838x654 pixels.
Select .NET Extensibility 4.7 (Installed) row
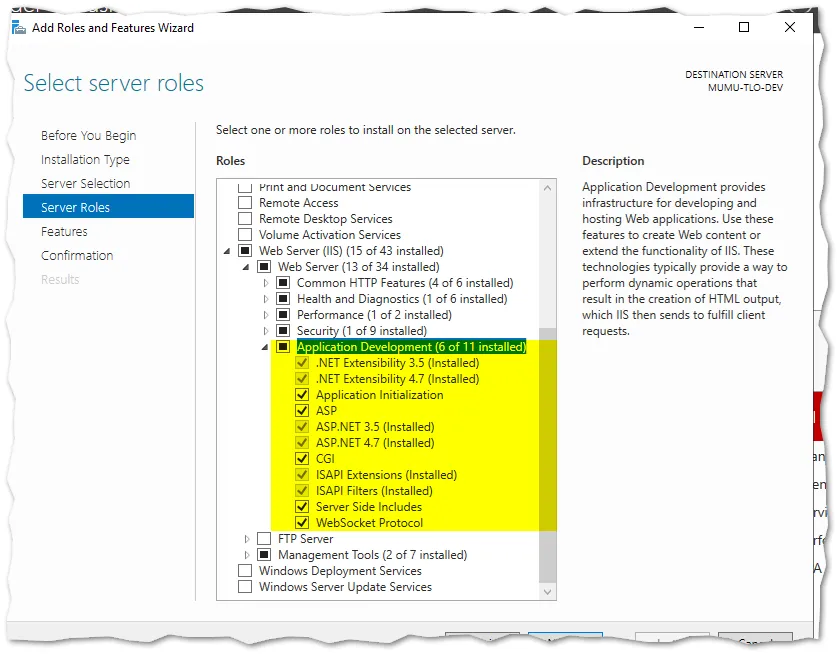(398, 379)
